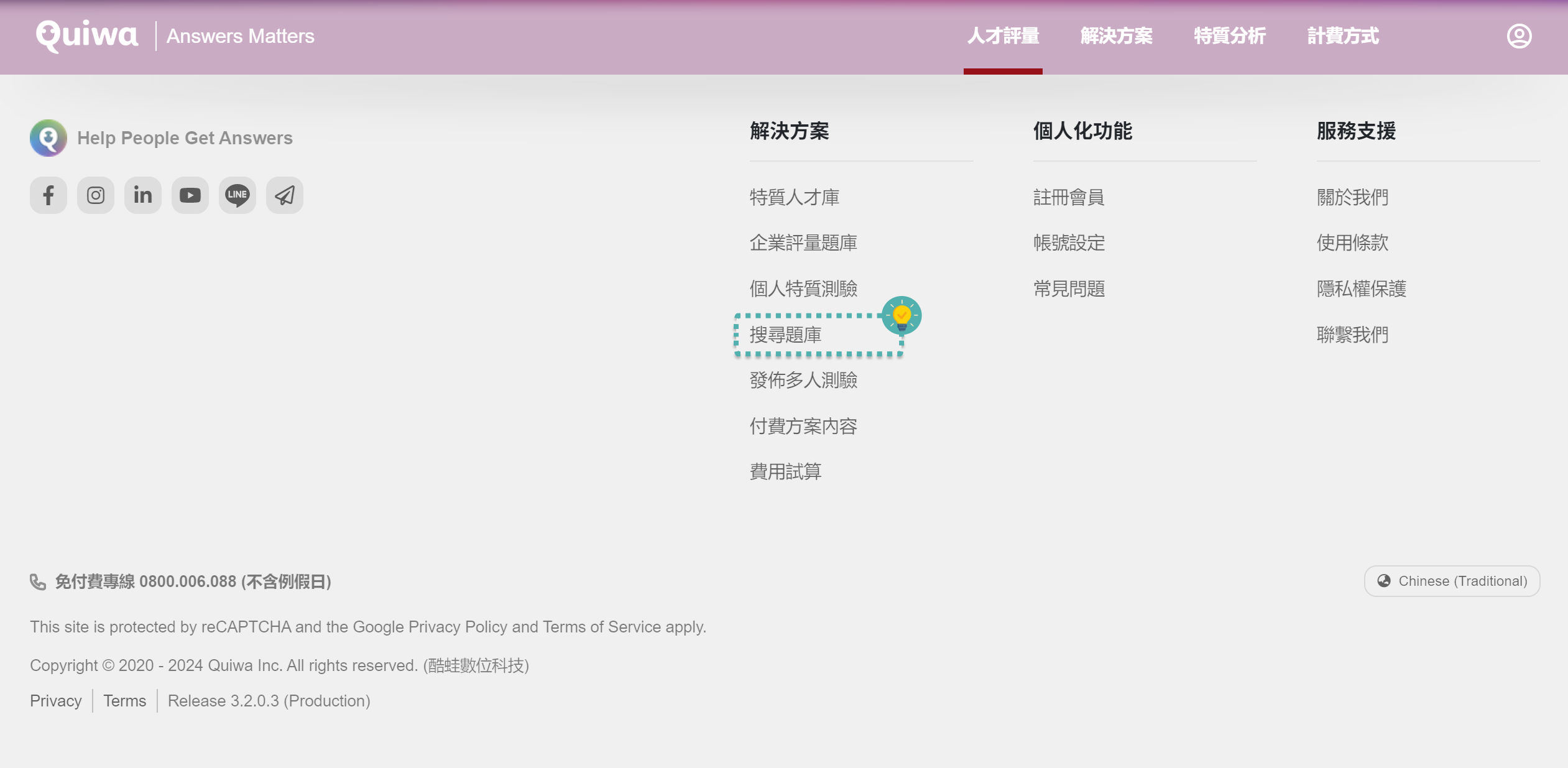Open 計費方式 from the top menu

[1343, 35]
